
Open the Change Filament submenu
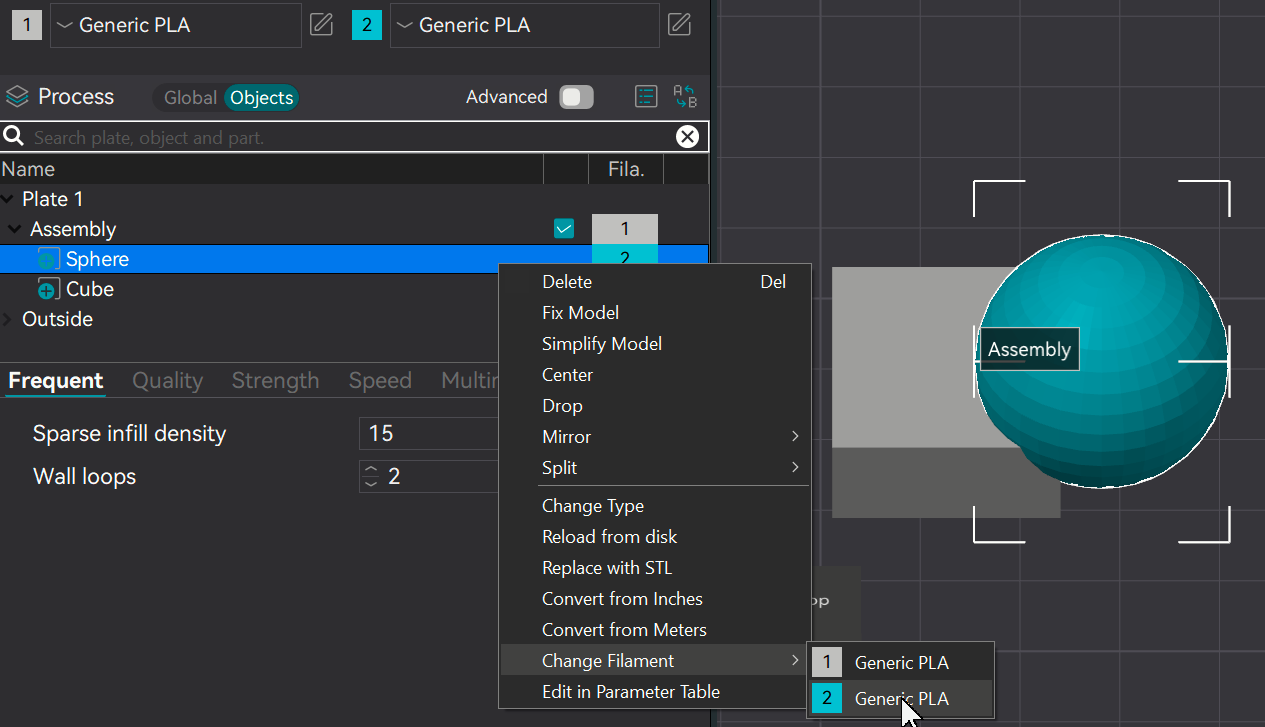pyautogui.click(x=655, y=661)
